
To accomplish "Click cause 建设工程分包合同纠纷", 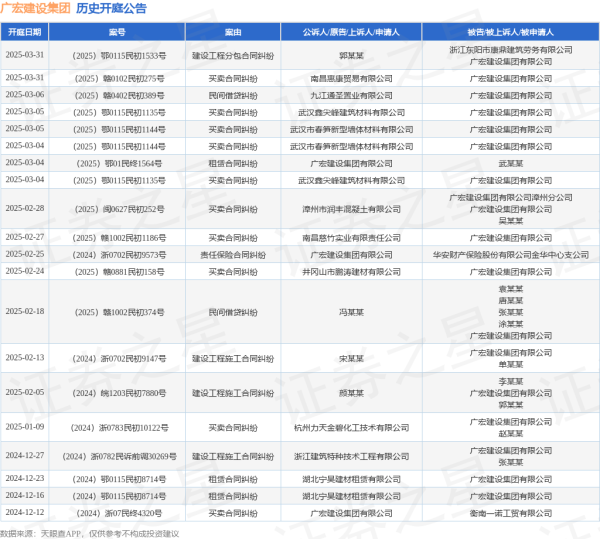I will pos(233,56).
